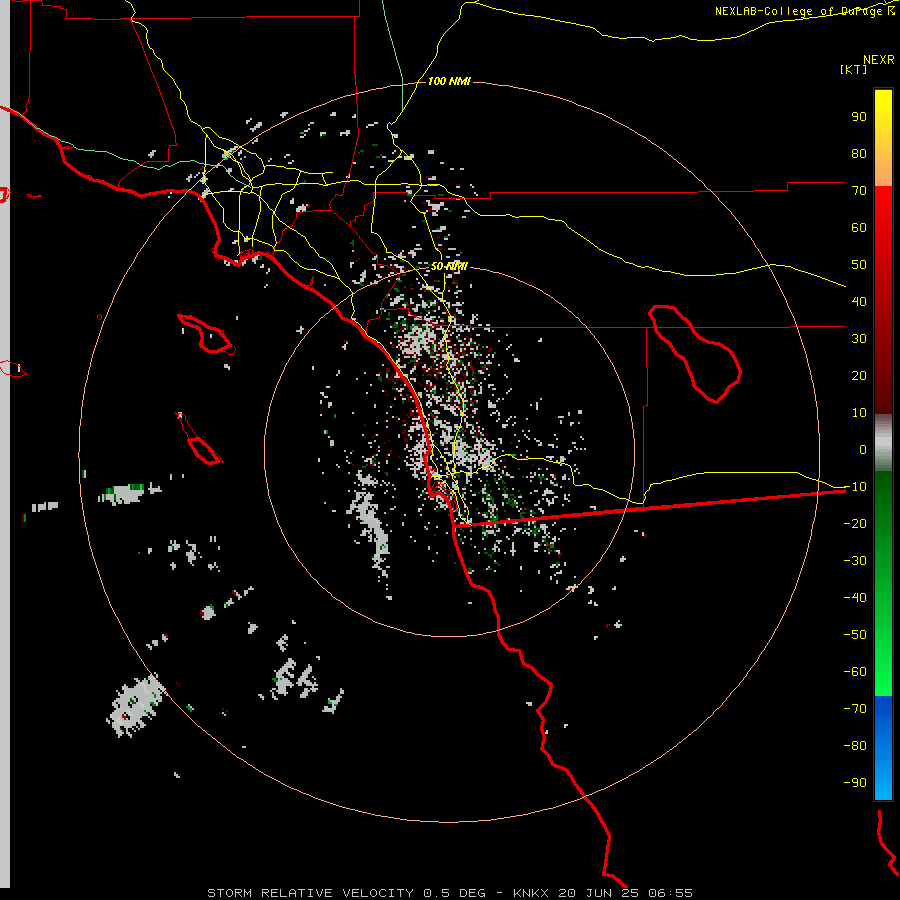Click the -70 value on the velocity scale
Screen dimensions: 900x900
click(855, 709)
